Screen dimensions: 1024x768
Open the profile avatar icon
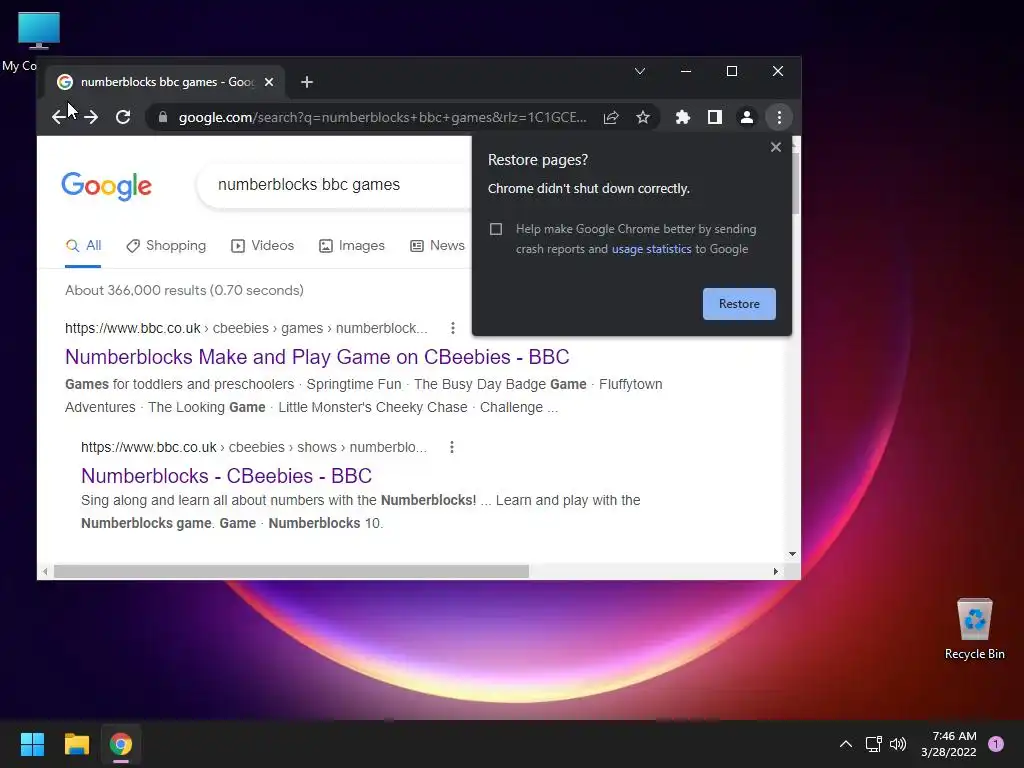(x=746, y=117)
